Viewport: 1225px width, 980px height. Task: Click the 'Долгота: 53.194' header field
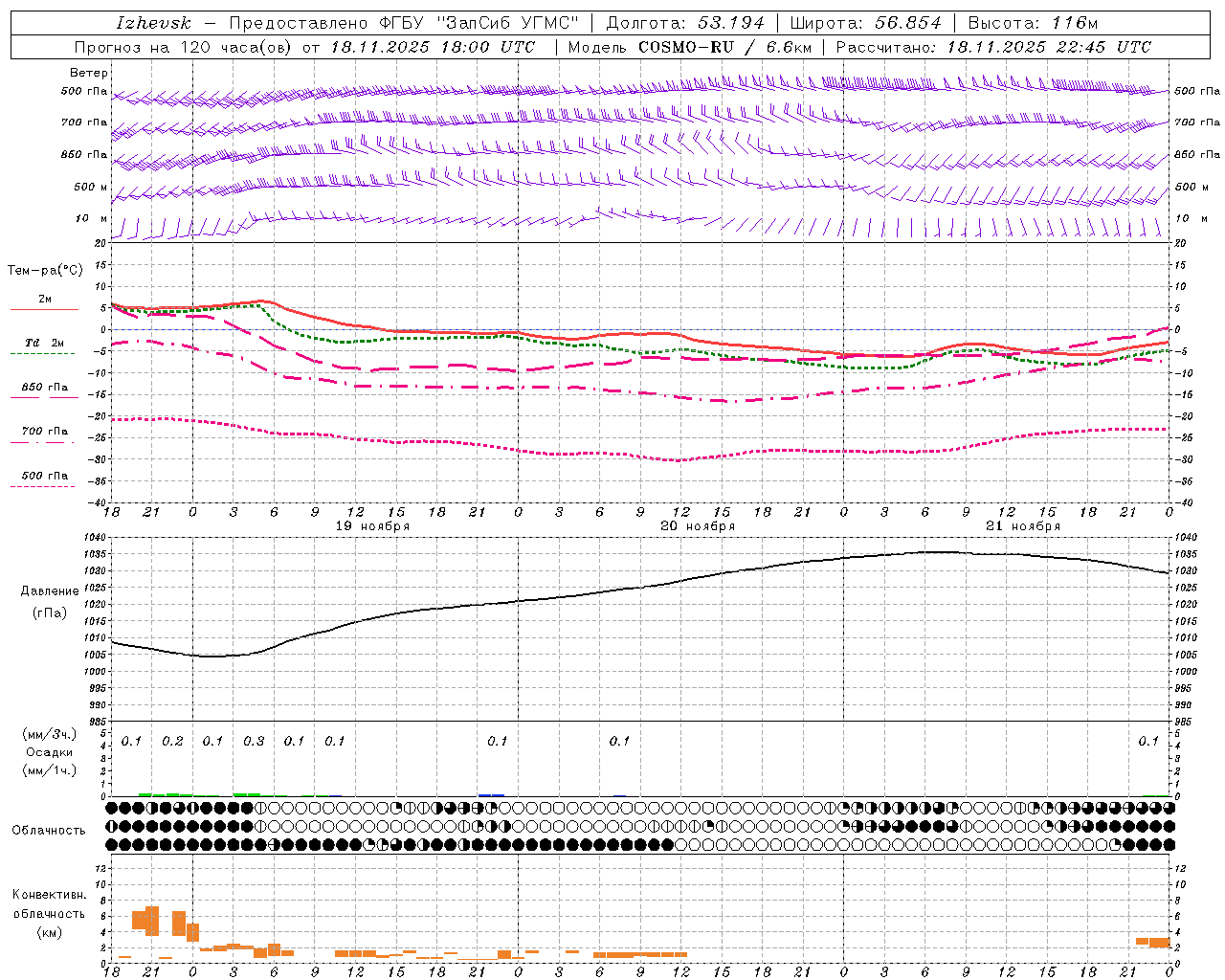684,23
